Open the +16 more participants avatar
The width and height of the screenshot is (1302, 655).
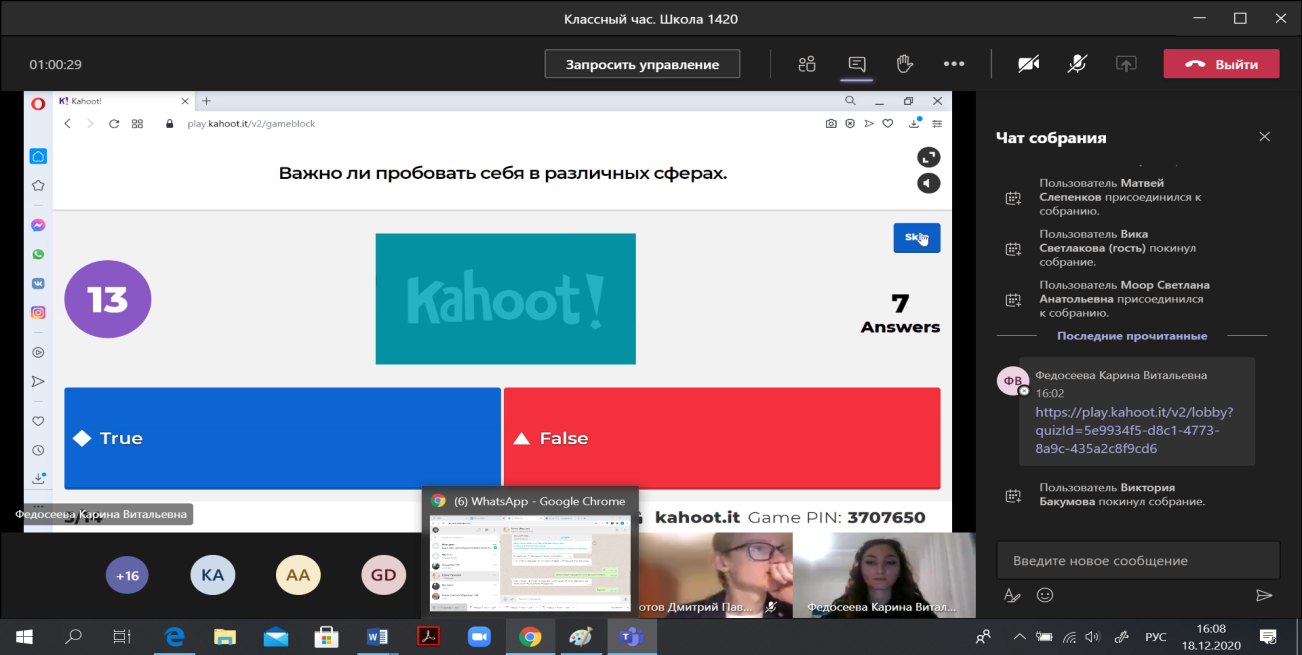127,575
